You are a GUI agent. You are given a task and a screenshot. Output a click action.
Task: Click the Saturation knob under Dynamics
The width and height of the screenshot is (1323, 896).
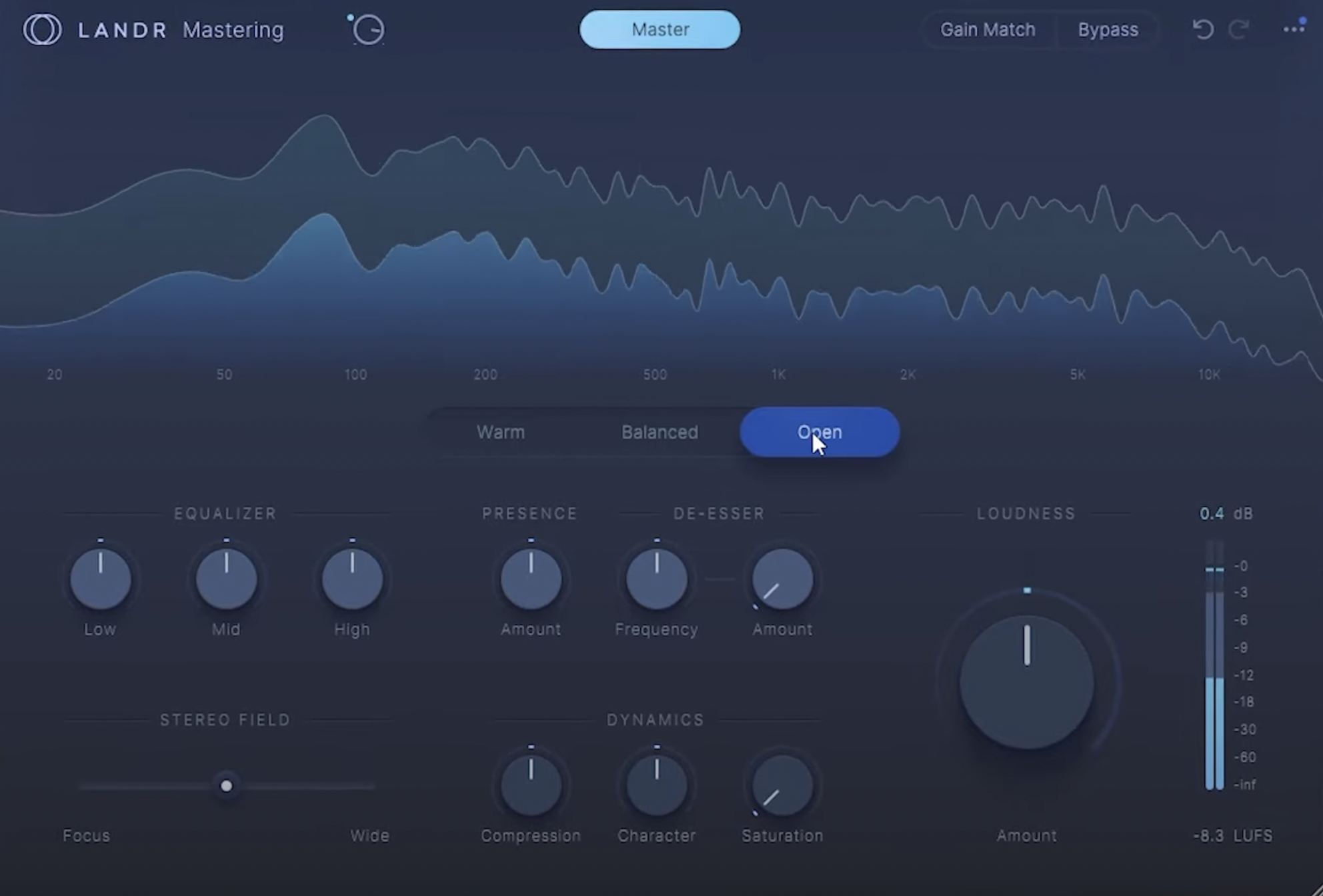tap(782, 785)
